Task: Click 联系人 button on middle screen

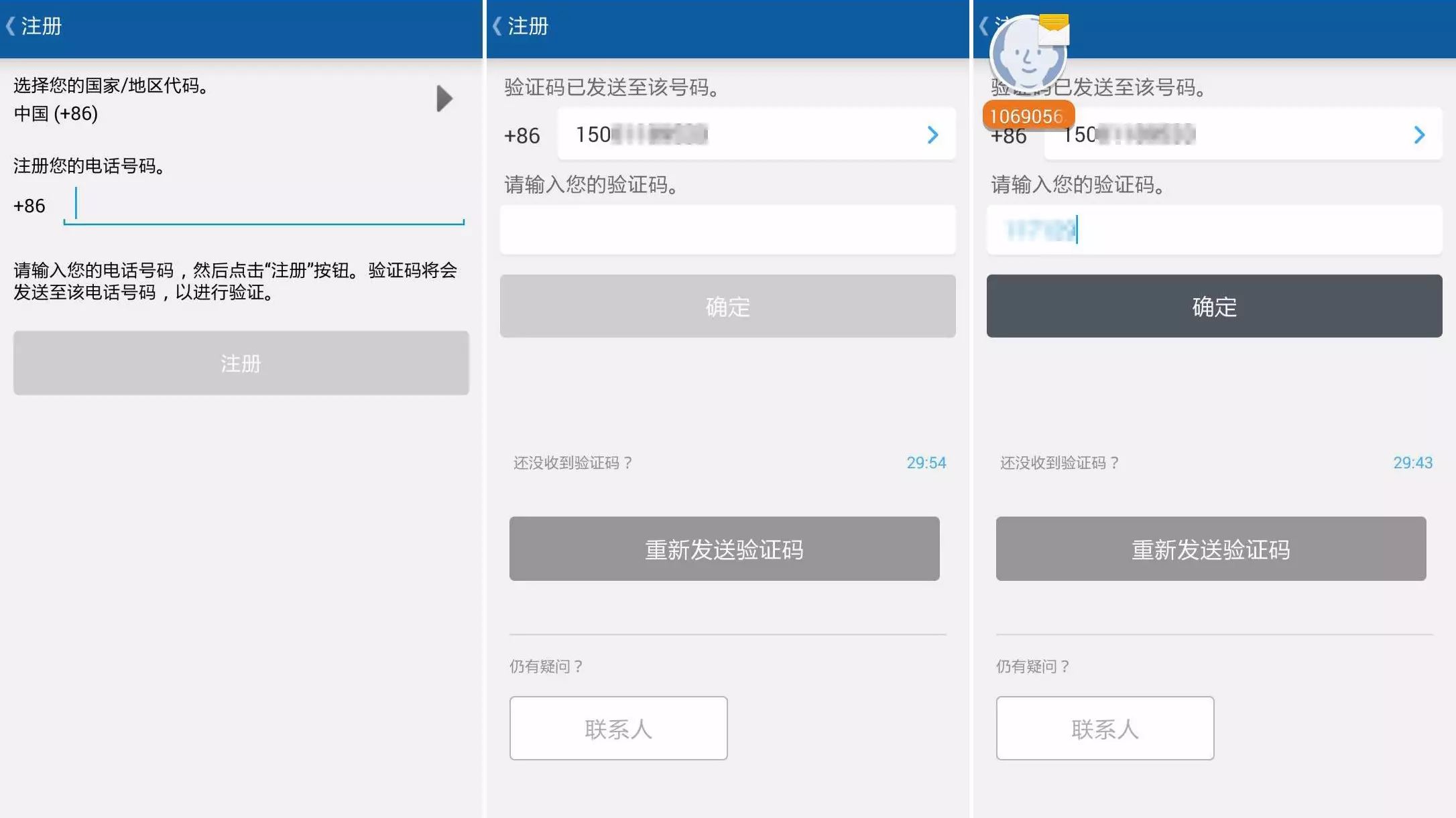Action: pos(617,728)
